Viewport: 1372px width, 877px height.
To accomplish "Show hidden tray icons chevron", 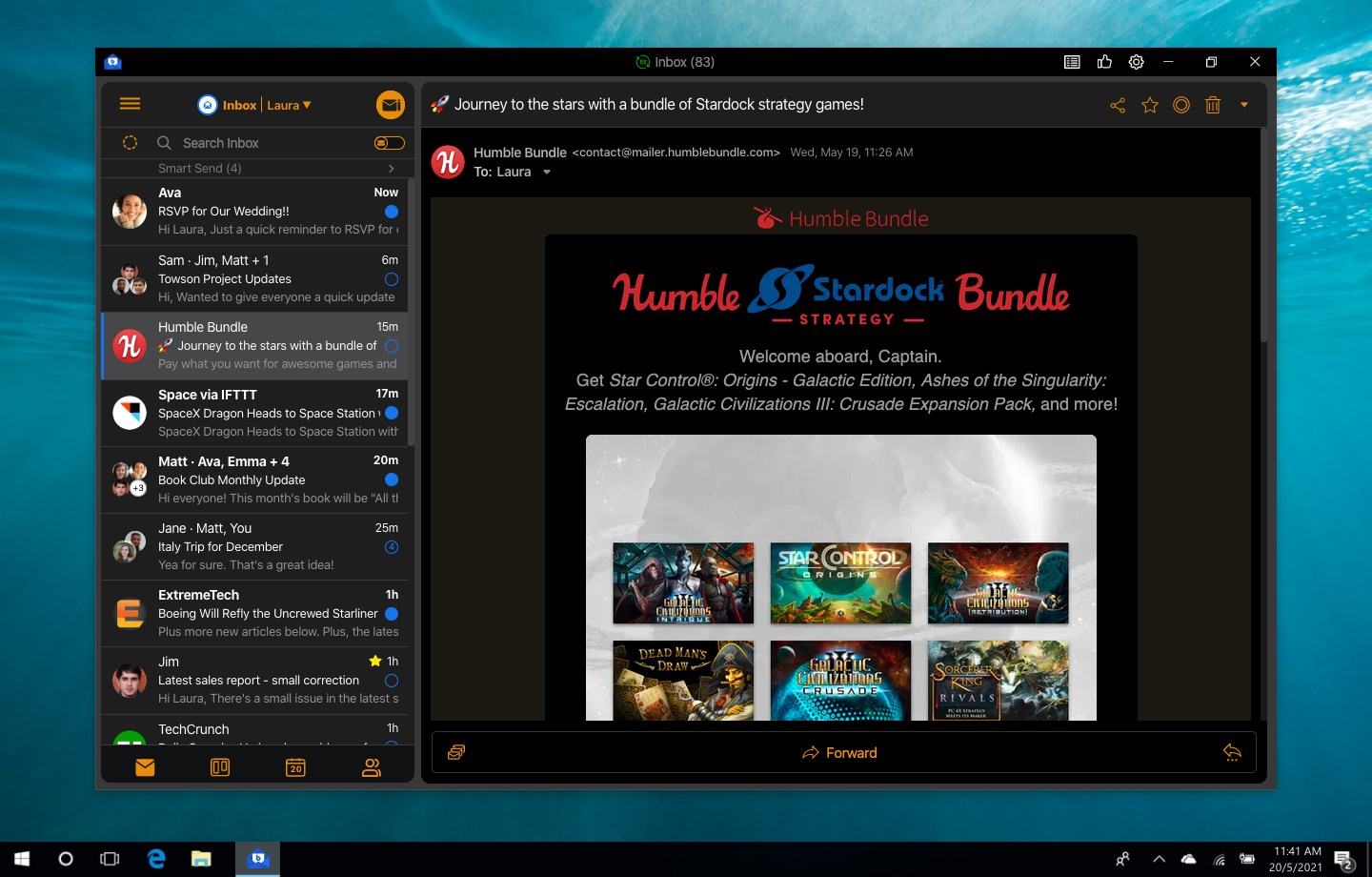I will point(1159,859).
